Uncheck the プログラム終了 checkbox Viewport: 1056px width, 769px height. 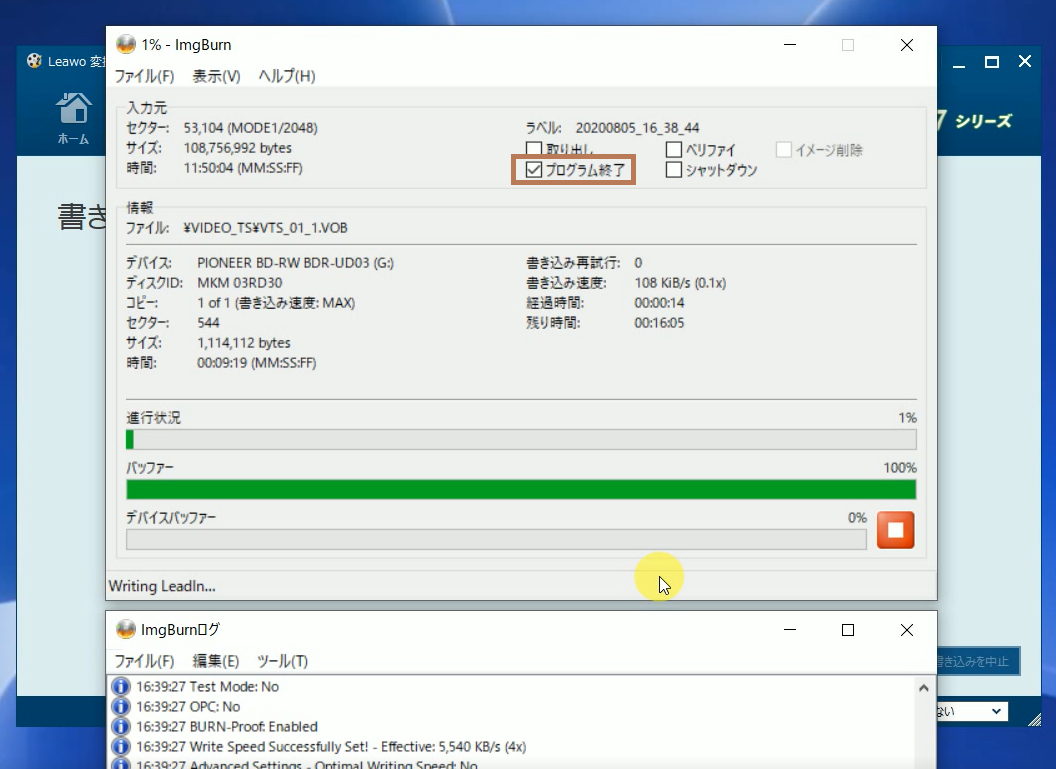click(x=534, y=170)
